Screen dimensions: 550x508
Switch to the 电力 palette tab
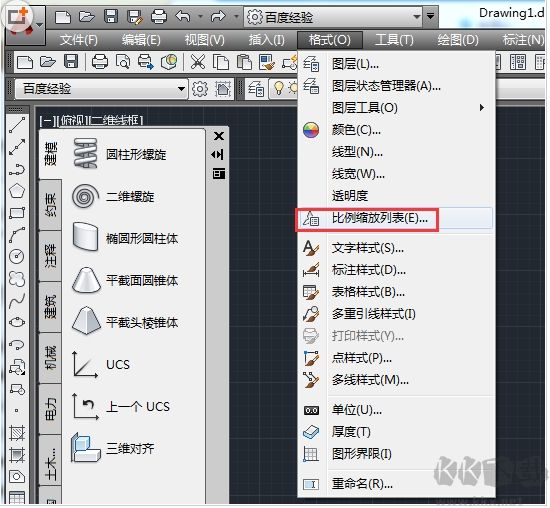tap(50, 409)
